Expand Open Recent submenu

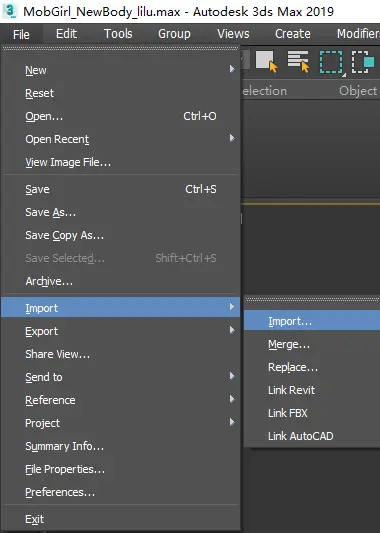click(x=121, y=139)
